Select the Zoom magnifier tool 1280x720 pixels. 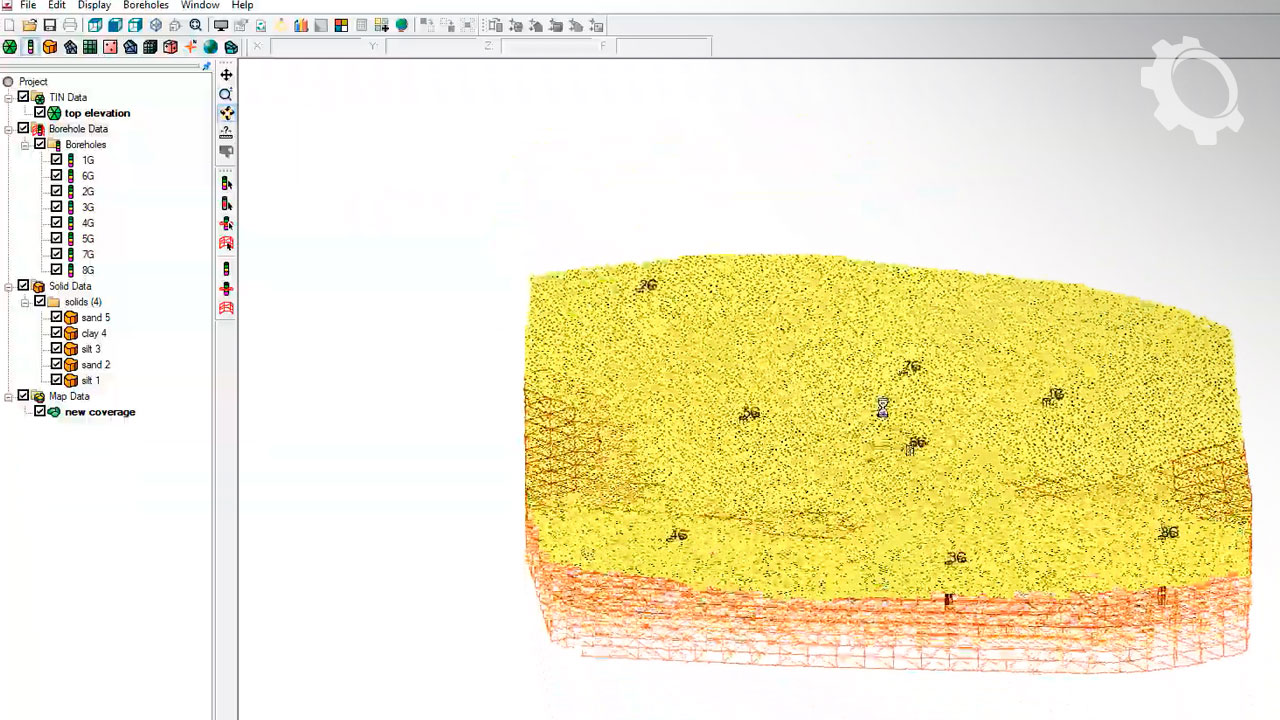[226, 94]
